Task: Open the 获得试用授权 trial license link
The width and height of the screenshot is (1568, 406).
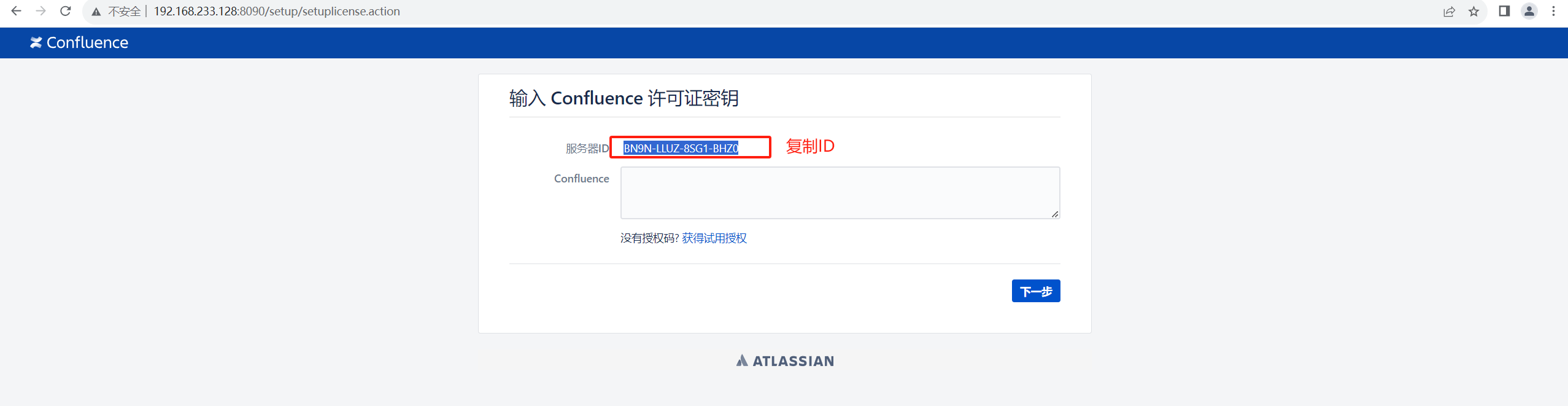Action: point(714,238)
